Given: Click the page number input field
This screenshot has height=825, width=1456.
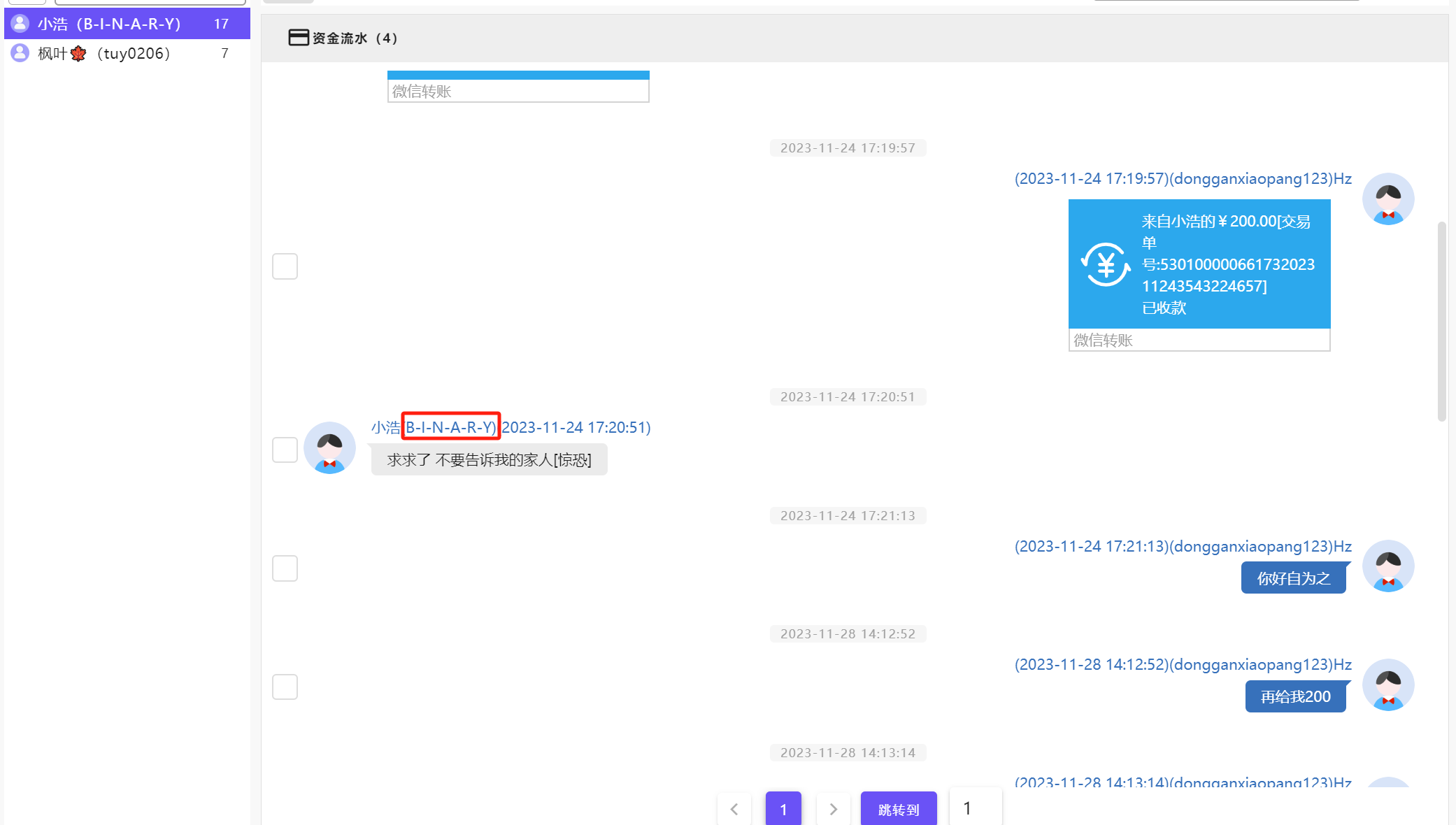Looking at the screenshot, I should tap(975, 808).
